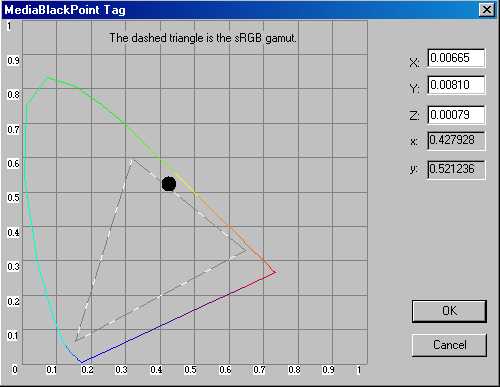The width and height of the screenshot is (500, 387).
Task: Click the lowercase y chromaticity field 0.521236
Action: [x=456, y=169]
